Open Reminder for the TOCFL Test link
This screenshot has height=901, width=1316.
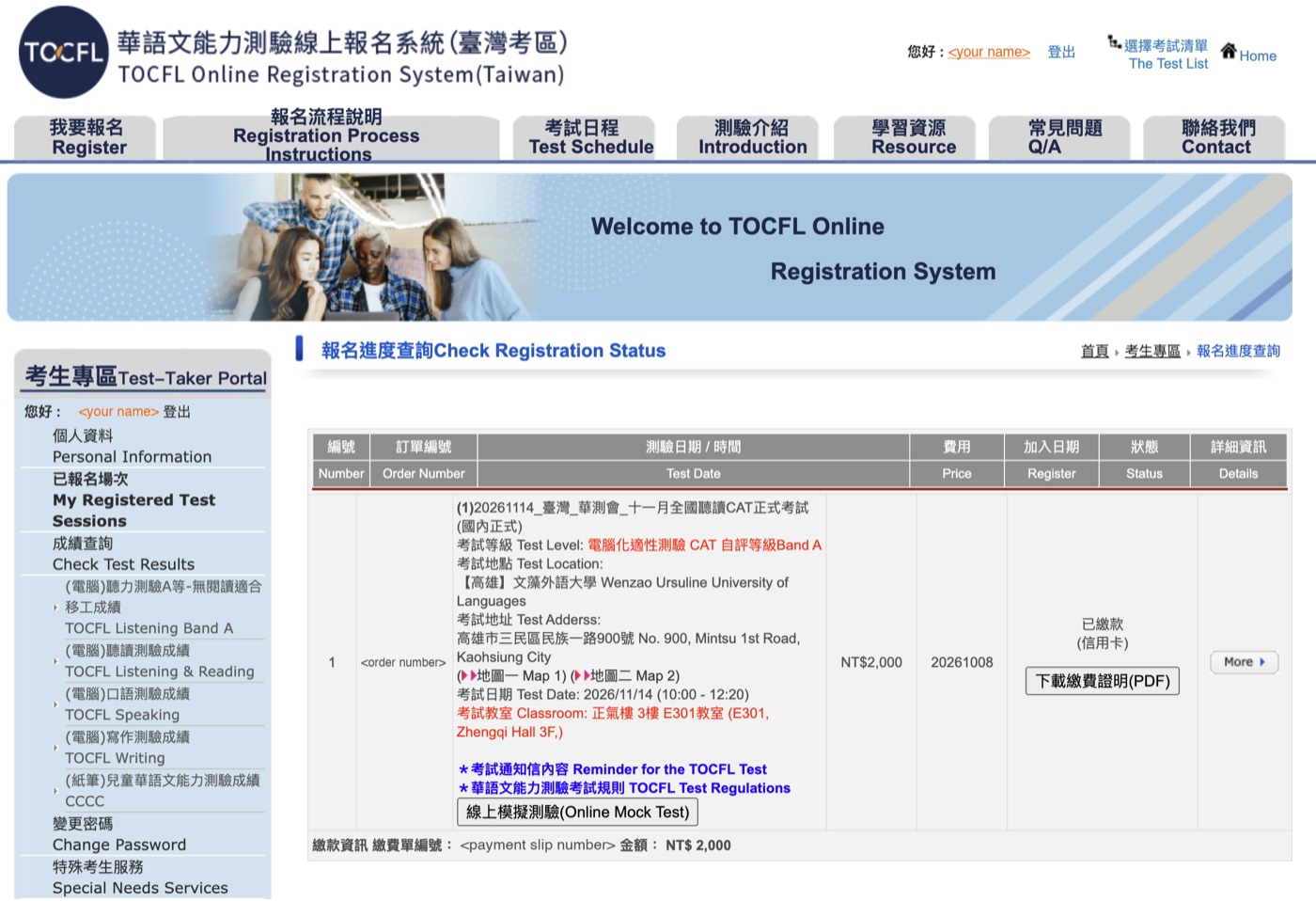(613, 769)
